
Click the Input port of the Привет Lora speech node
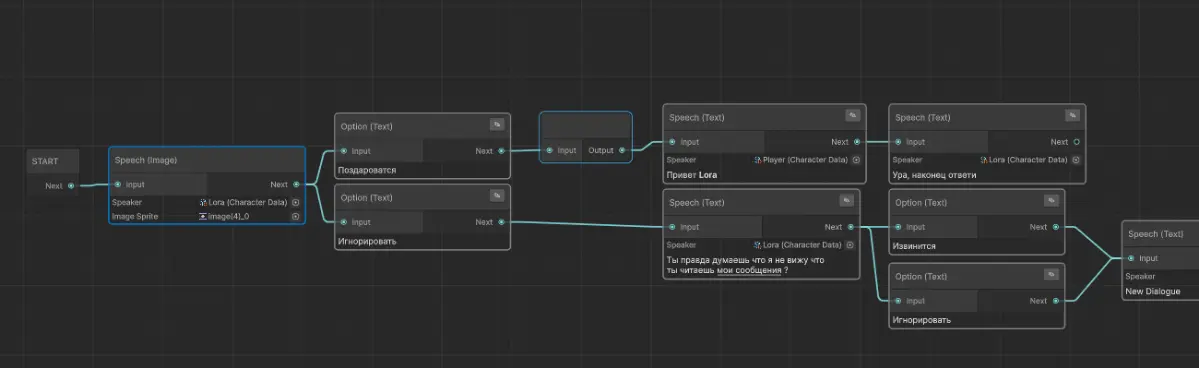pyautogui.click(x=672, y=142)
